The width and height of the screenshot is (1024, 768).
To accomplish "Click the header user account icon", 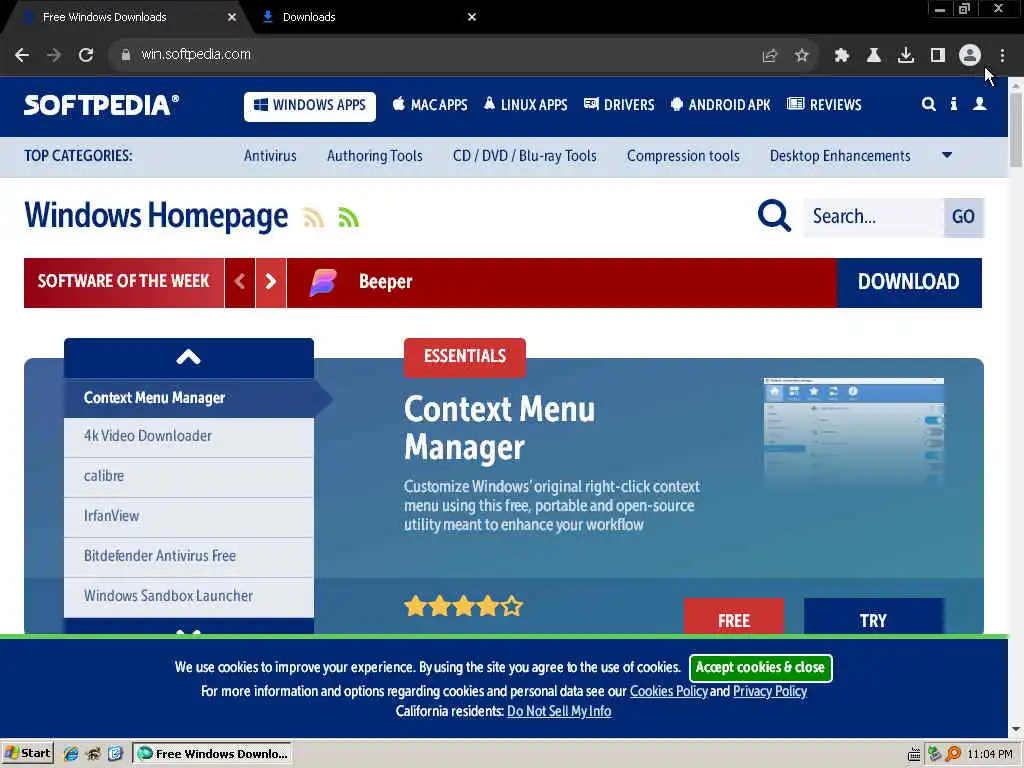I will [x=980, y=104].
